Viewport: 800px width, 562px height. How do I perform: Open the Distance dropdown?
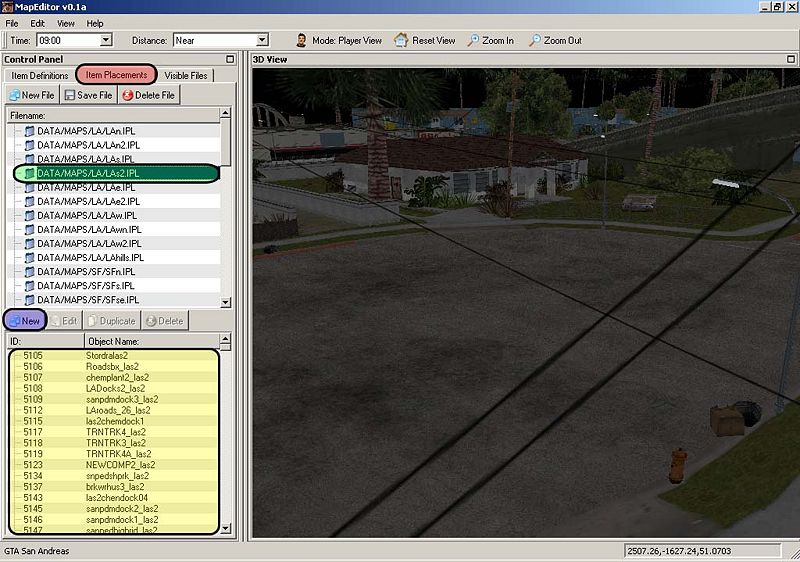(x=262, y=41)
